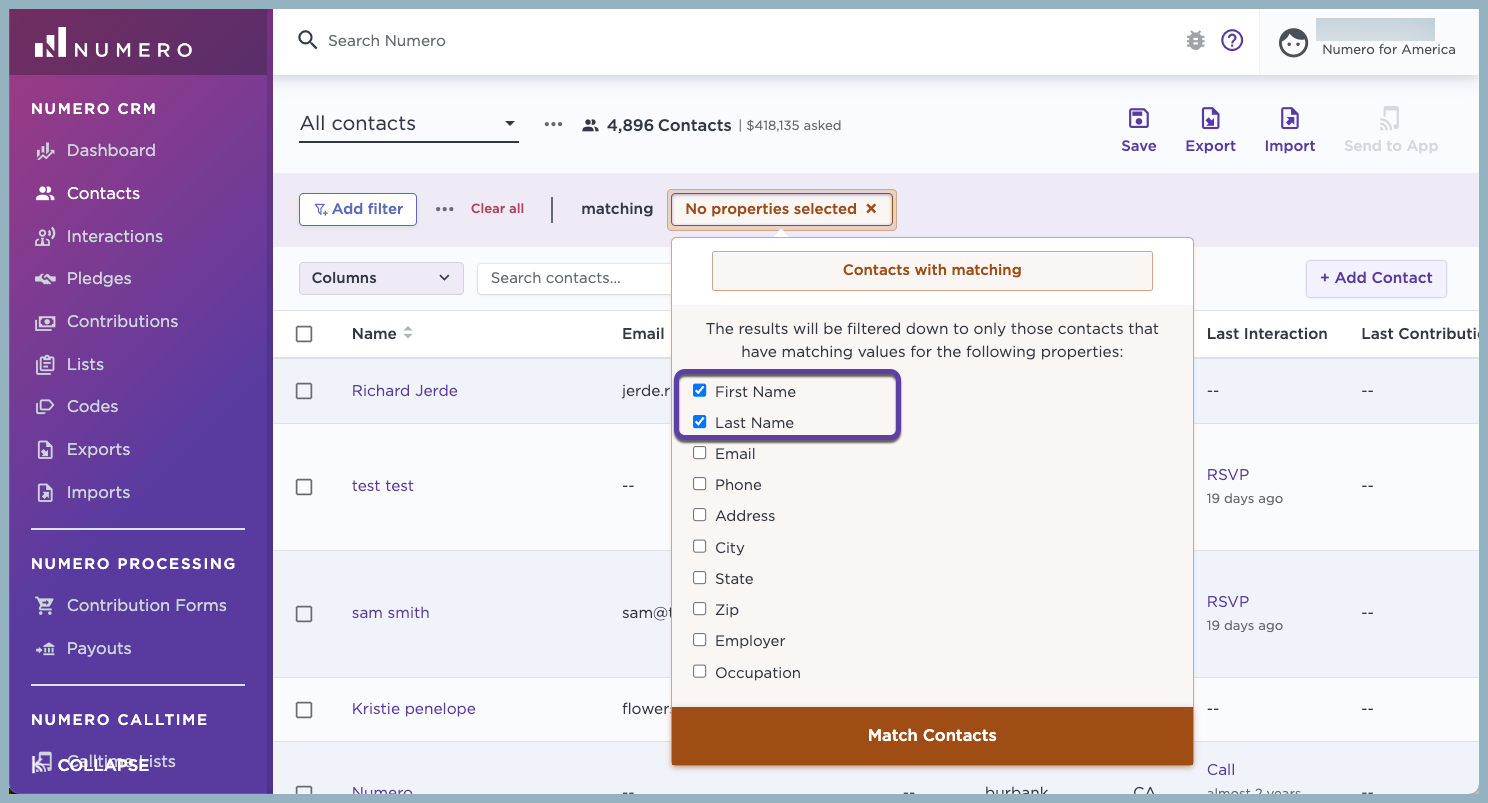Click the Search contacts input field
Image resolution: width=1488 pixels, height=803 pixels.
(x=575, y=278)
